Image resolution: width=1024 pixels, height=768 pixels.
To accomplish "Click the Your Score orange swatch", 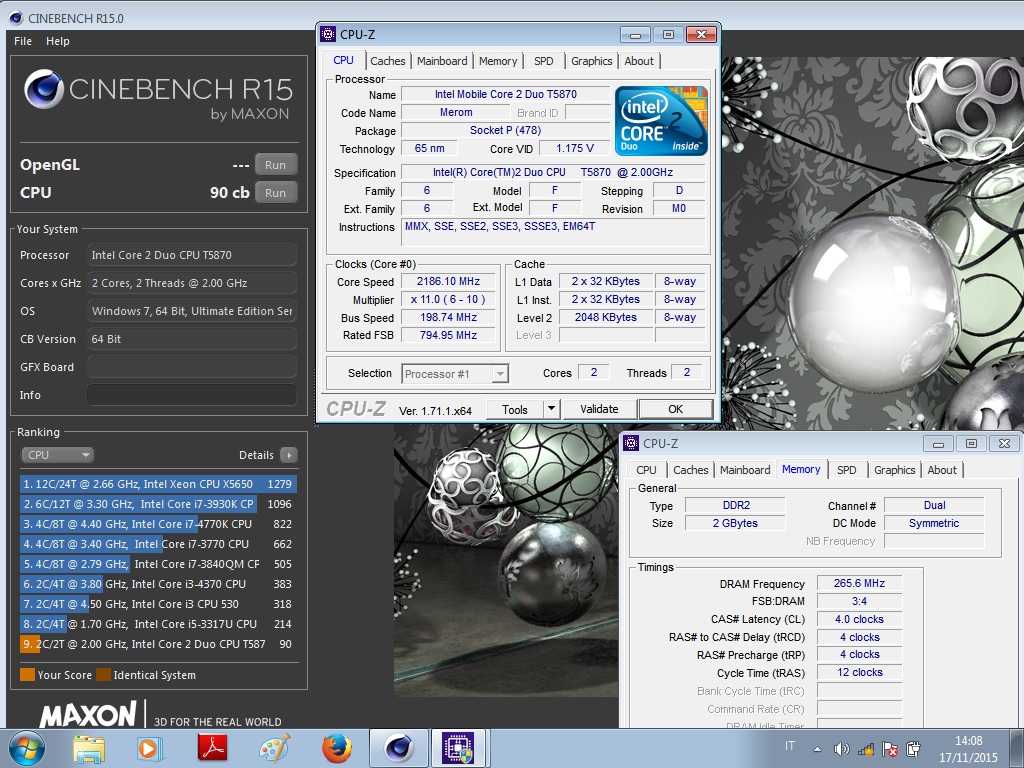I will point(27,675).
